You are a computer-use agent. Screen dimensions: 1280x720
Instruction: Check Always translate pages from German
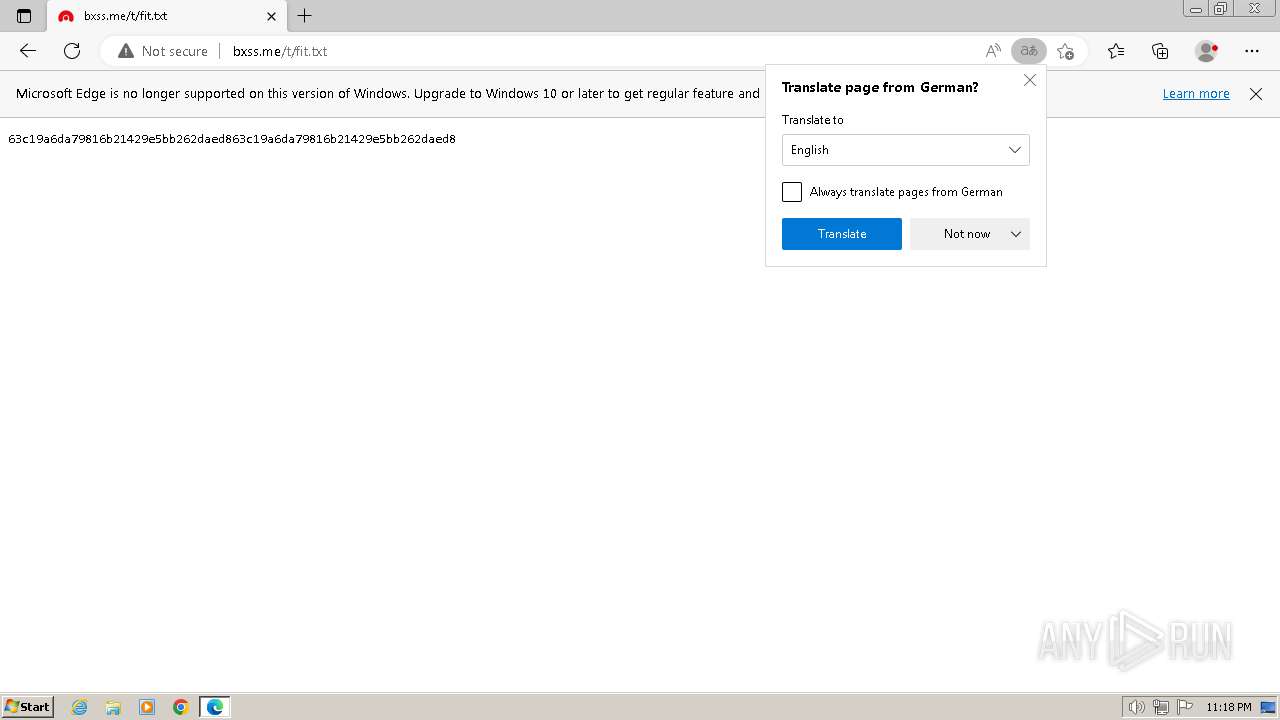(792, 192)
